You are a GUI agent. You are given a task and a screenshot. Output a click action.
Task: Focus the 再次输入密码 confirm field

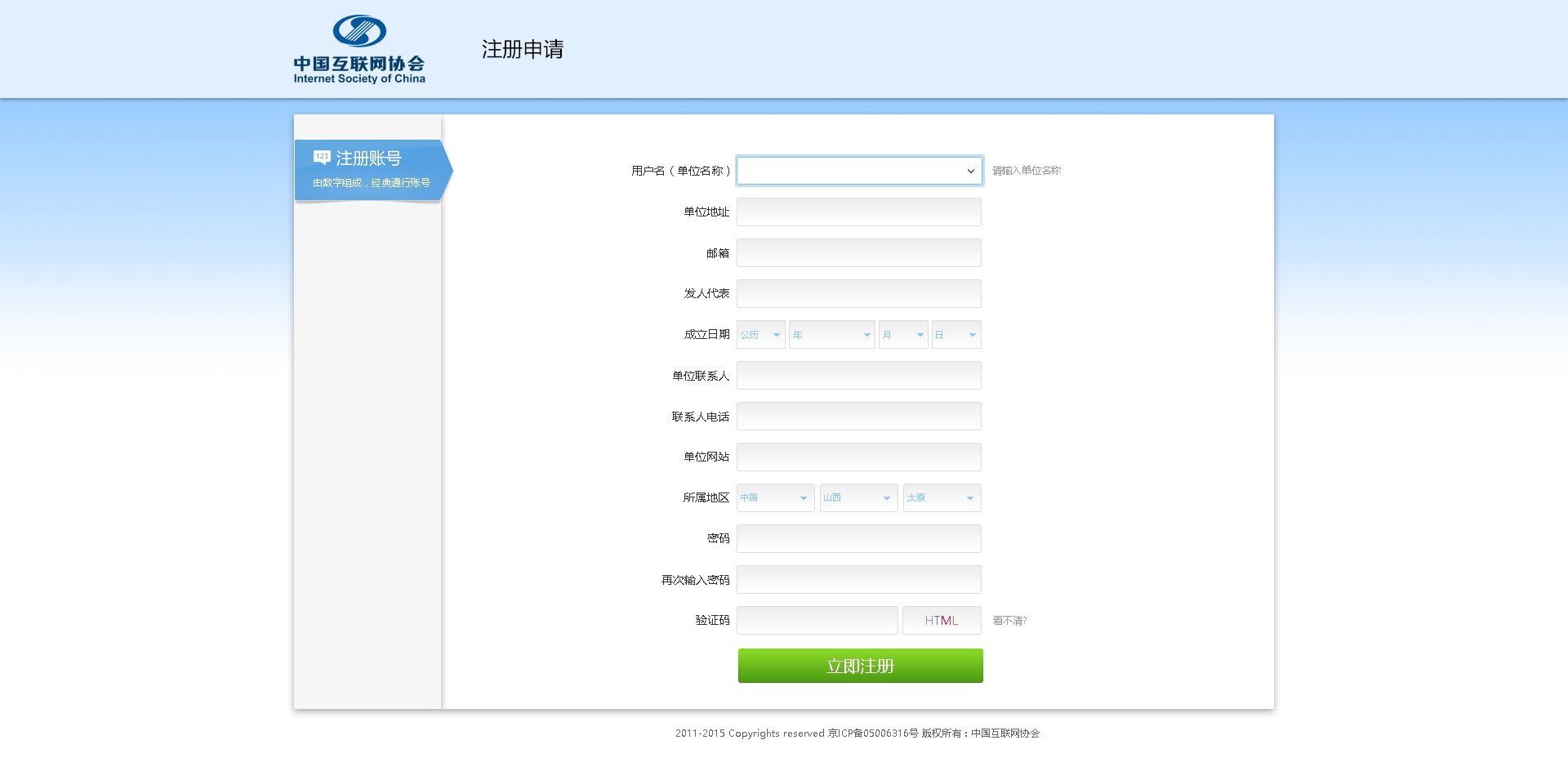pos(859,579)
